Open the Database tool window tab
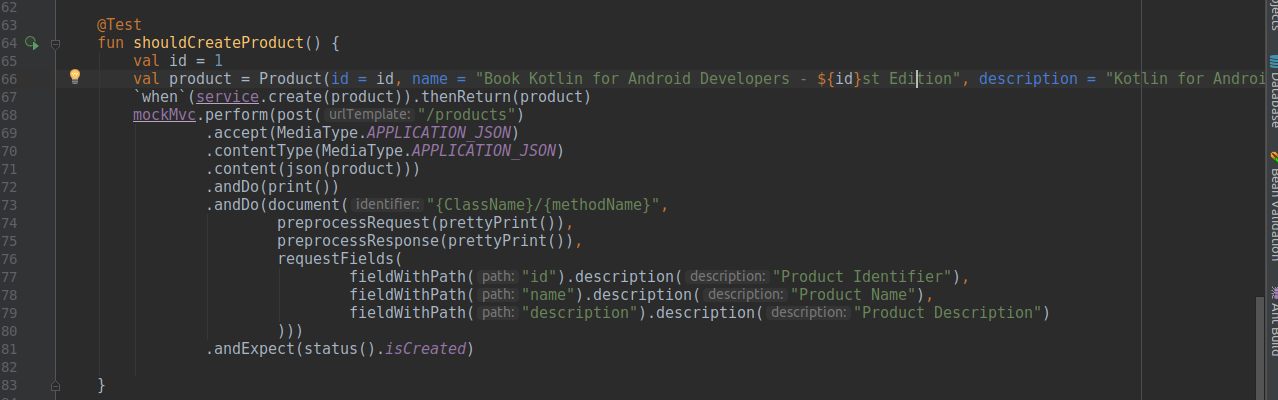This screenshot has width=1278, height=400. click(x=1272, y=92)
